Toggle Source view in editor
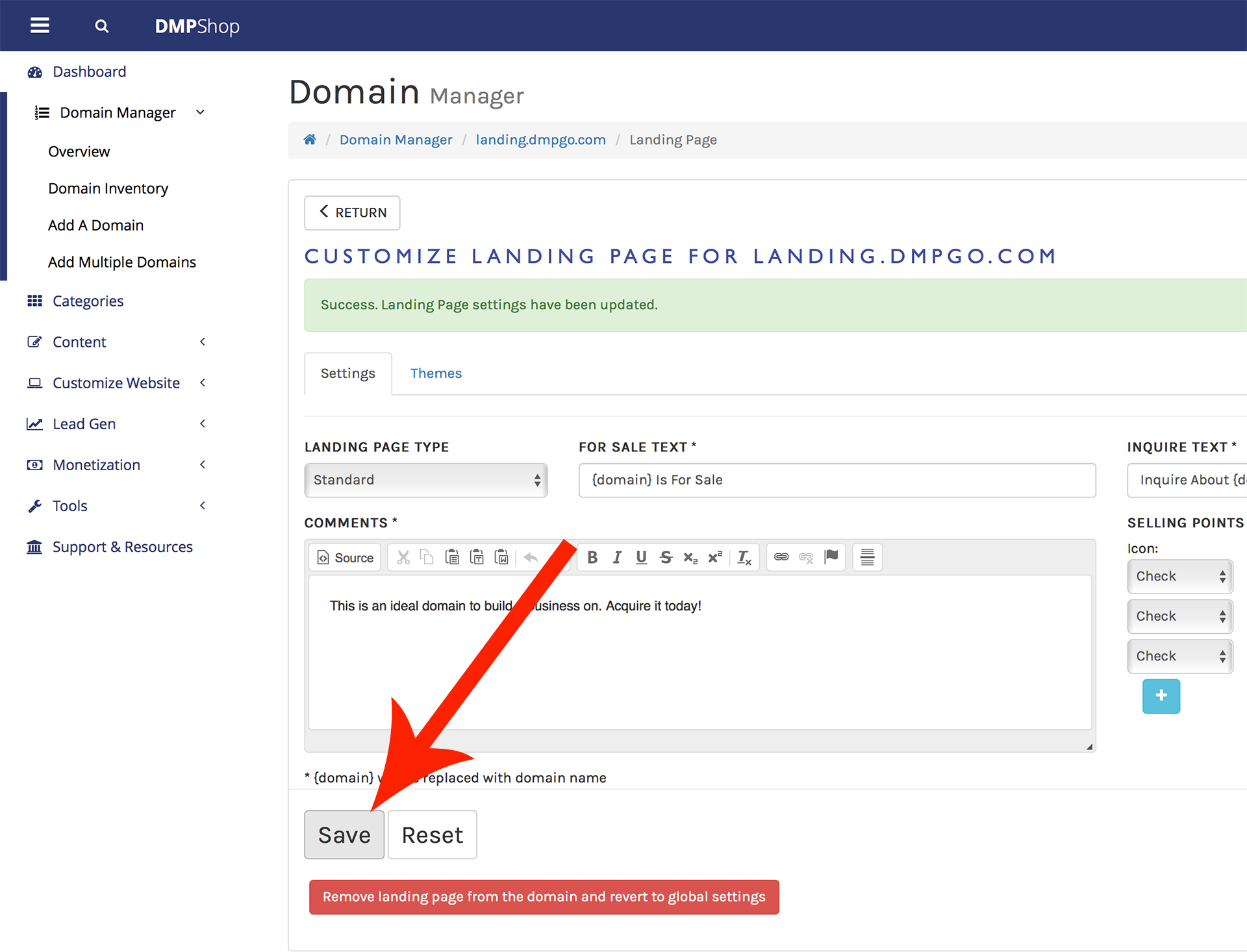Viewport: 1247px width, 952px height. tap(346, 557)
